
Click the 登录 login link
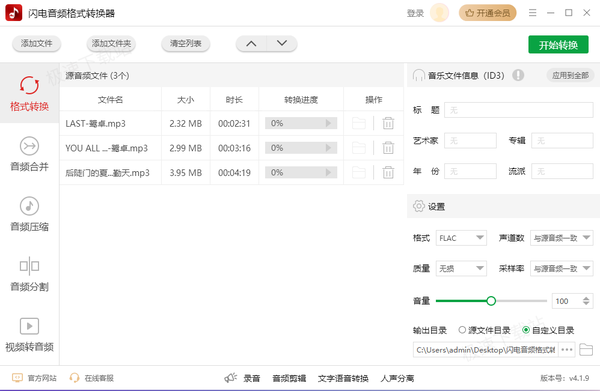click(415, 13)
